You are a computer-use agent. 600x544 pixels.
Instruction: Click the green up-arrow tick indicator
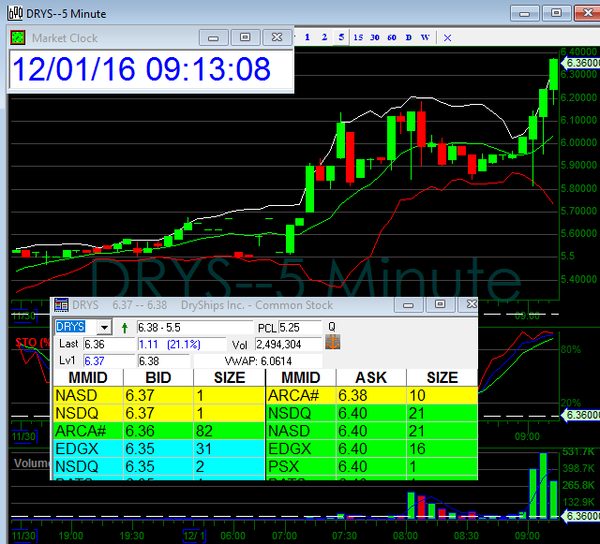pyautogui.click(x=125, y=327)
